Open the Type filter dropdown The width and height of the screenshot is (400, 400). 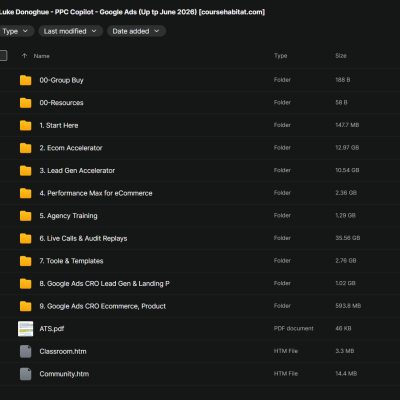[16, 31]
